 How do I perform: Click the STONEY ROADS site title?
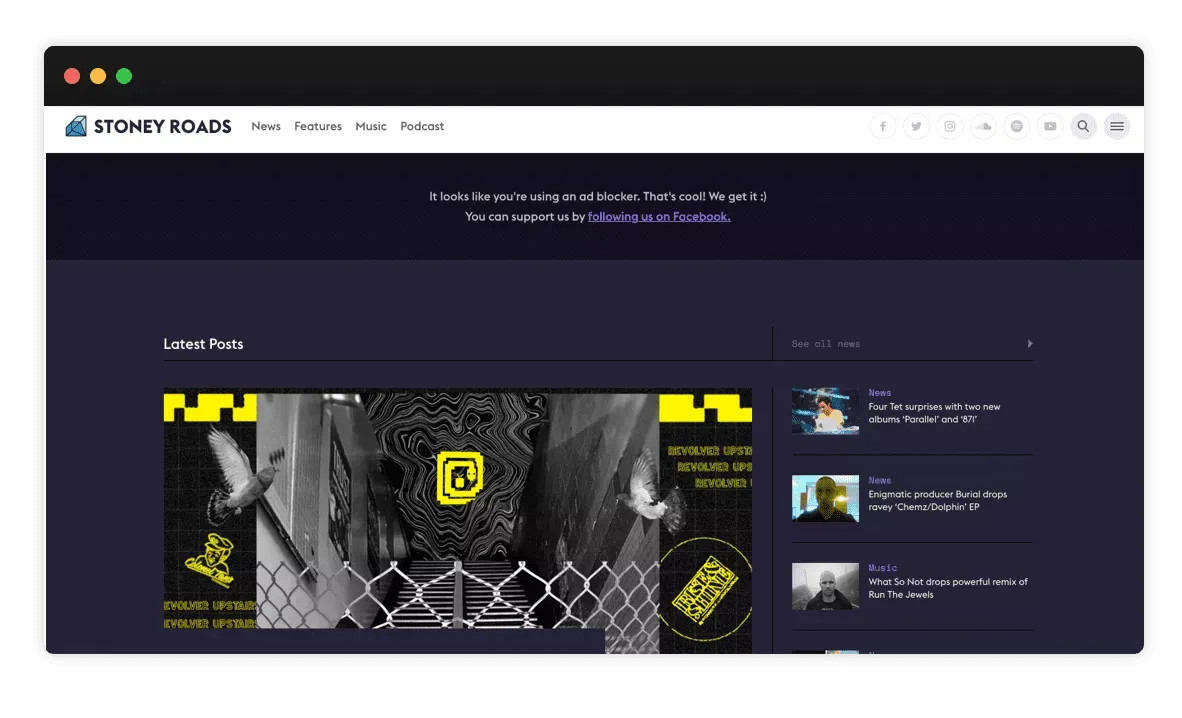coord(163,127)
